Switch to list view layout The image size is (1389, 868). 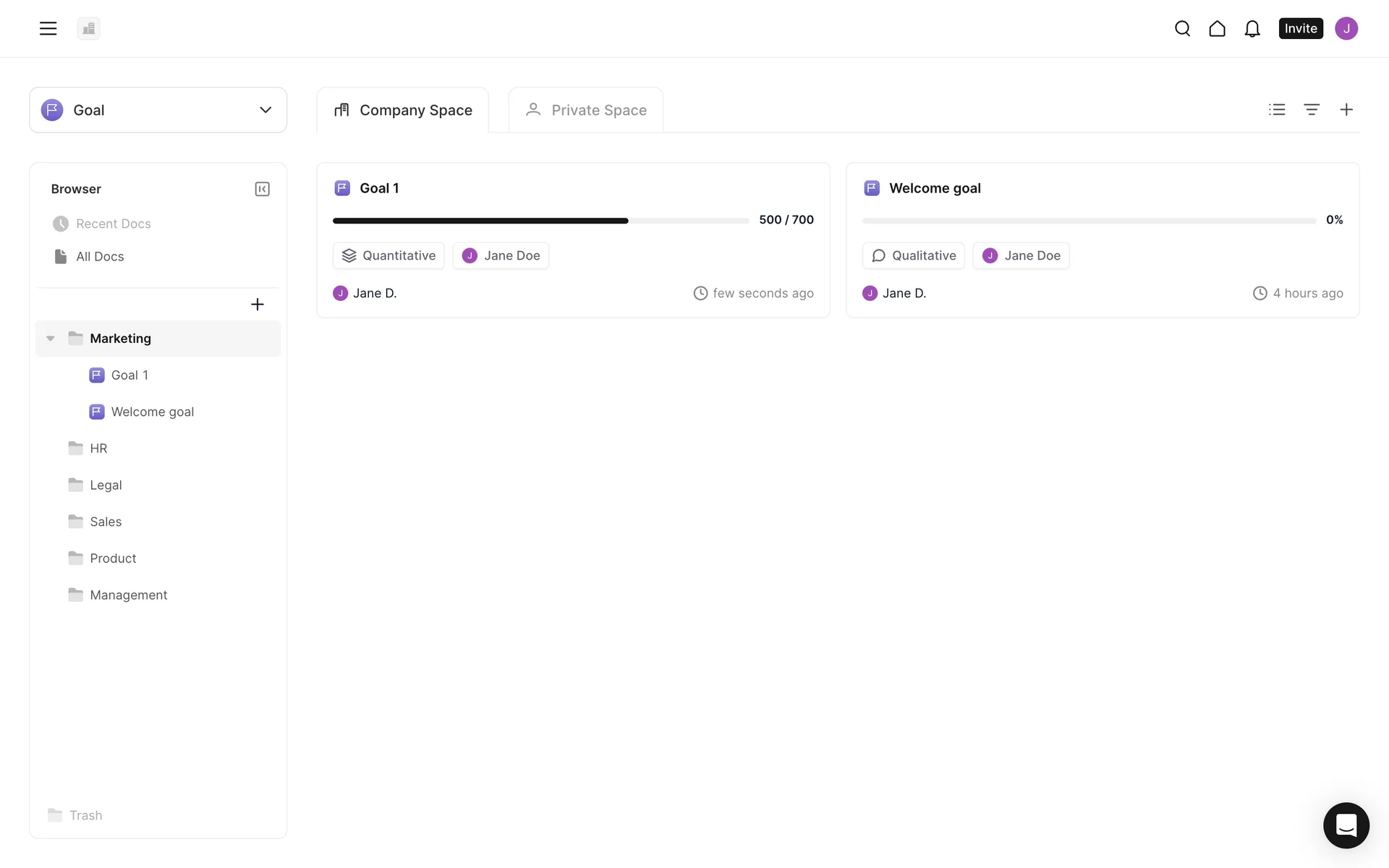(x=1277, y=109)
